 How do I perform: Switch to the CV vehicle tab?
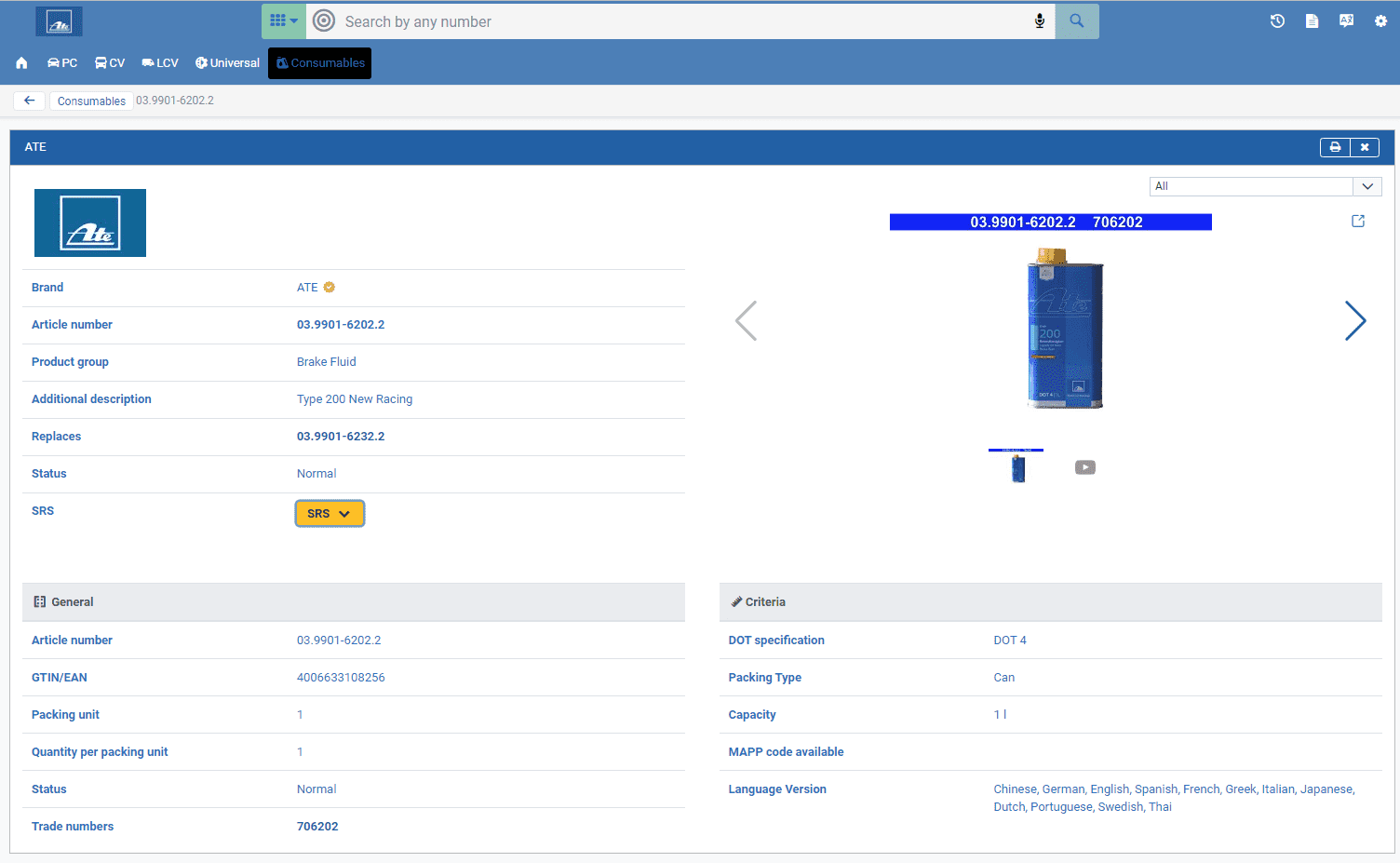[x=110, y=63]
